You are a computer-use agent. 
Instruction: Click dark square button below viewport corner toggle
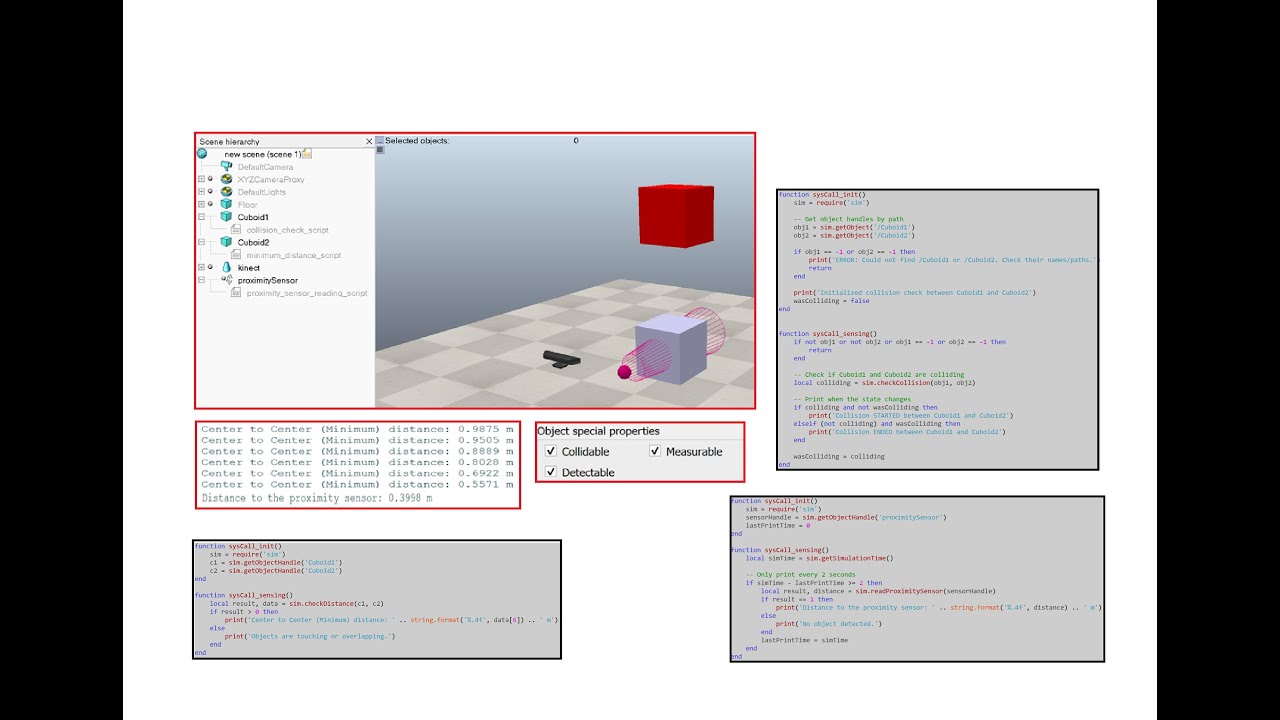[380, 149]
